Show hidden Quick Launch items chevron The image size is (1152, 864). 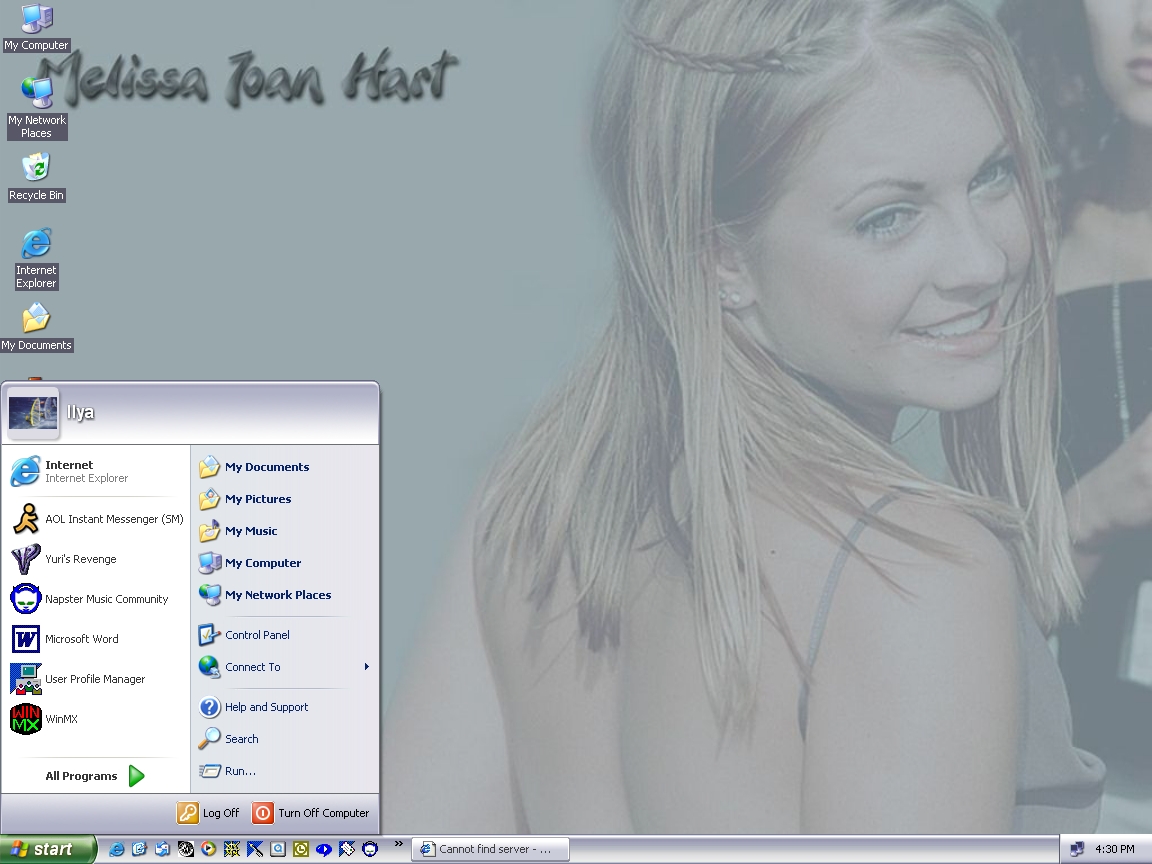click(x=398, y=844)
